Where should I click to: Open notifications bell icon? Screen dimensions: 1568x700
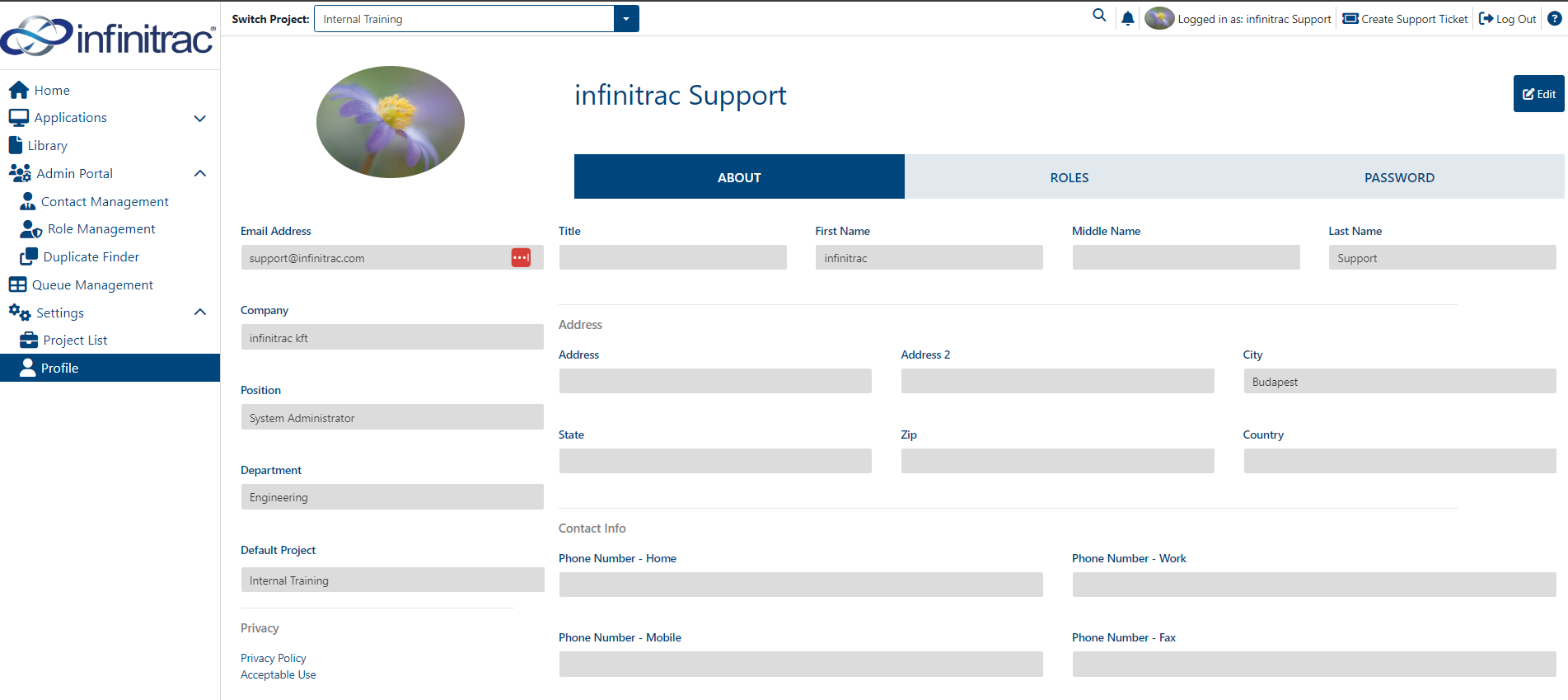coord(1128,18)
